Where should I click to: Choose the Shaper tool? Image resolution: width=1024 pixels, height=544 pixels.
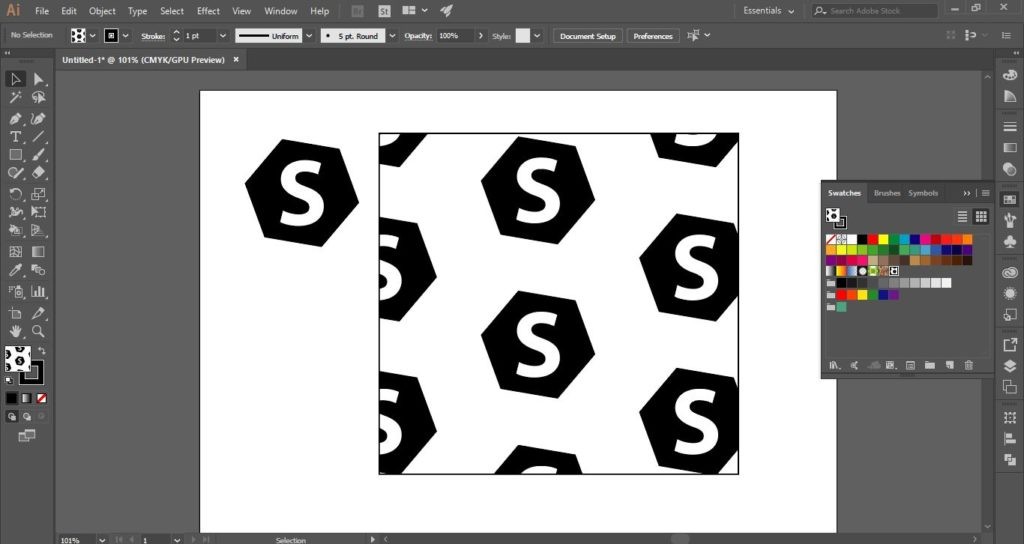point(15,172)
